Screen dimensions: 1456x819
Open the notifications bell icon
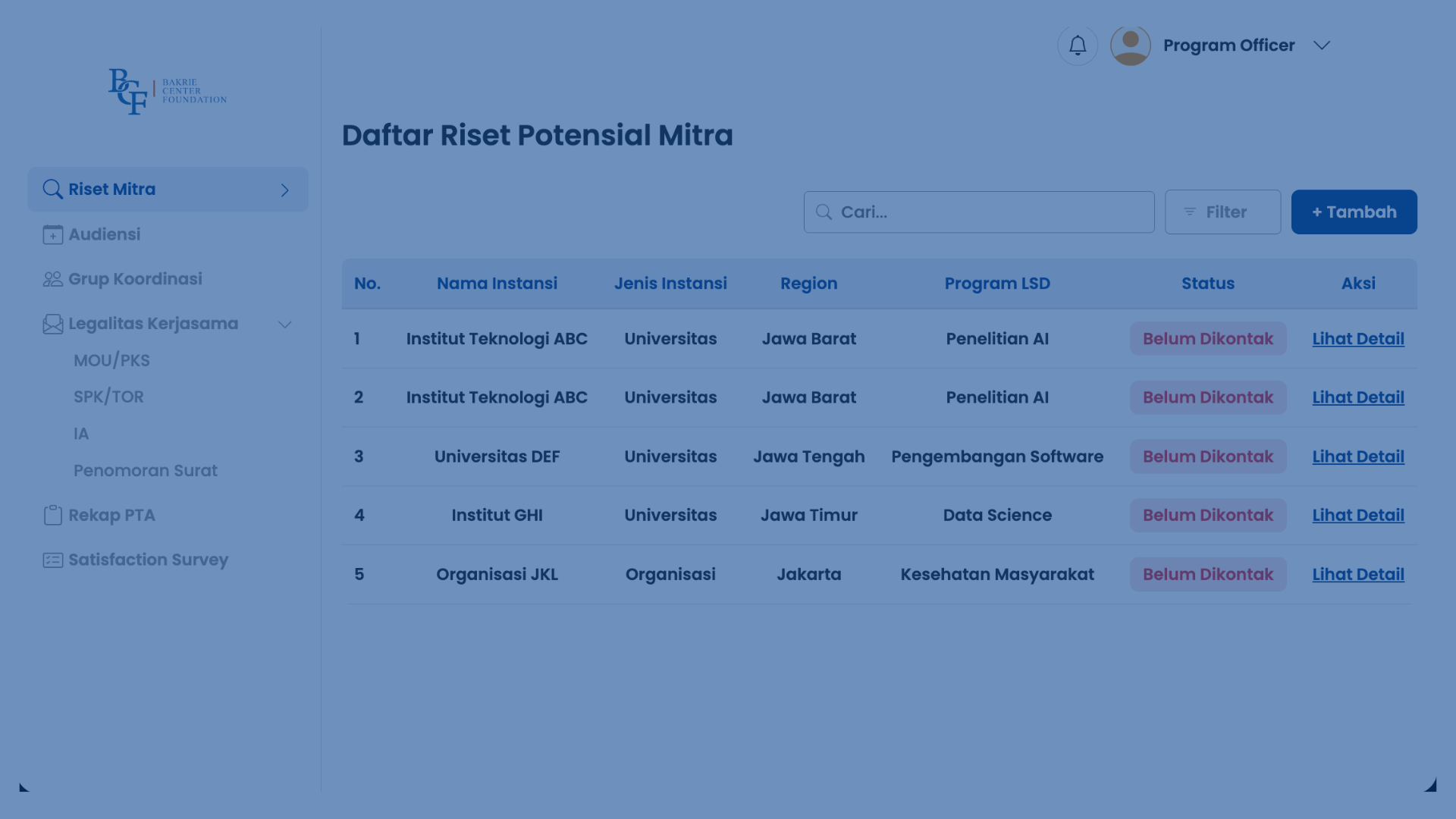(x=1078, y=45)
